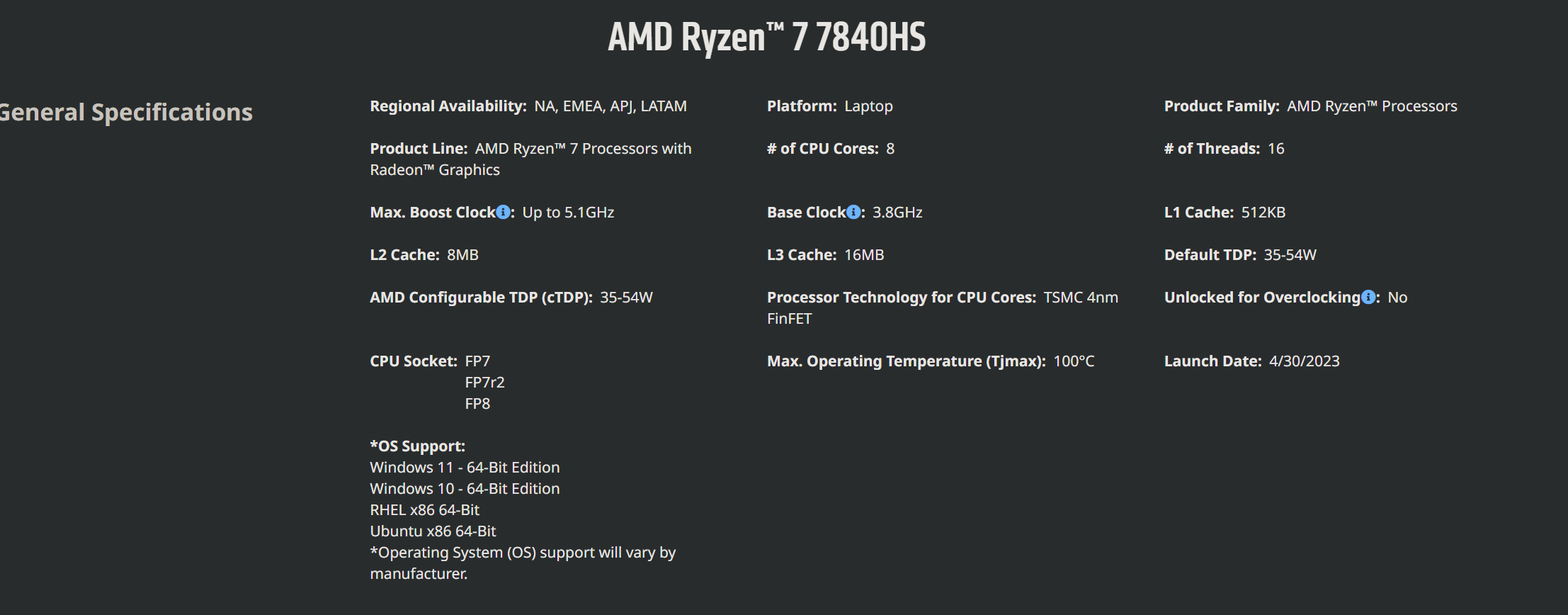Click the '# of CPU Cores' label
The height and width of the screenshot is (615, 1568).
tap(822, 149)
